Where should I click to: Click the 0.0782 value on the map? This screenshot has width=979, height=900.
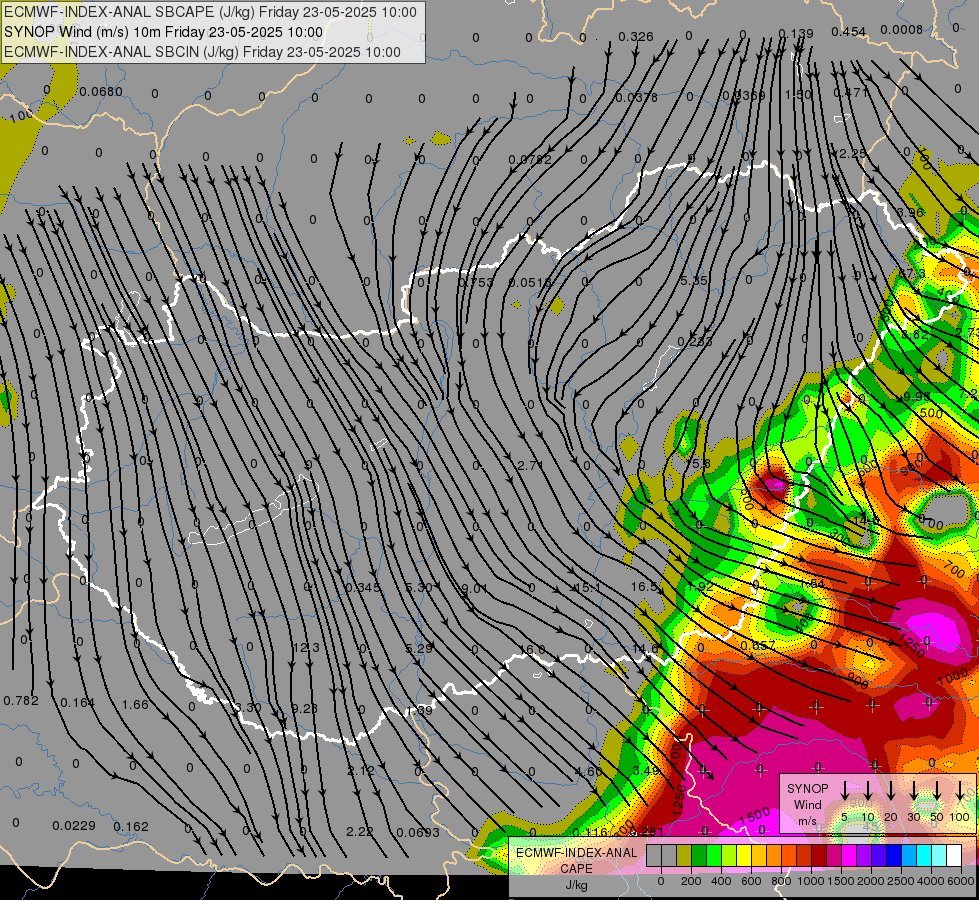coord(529,159)
